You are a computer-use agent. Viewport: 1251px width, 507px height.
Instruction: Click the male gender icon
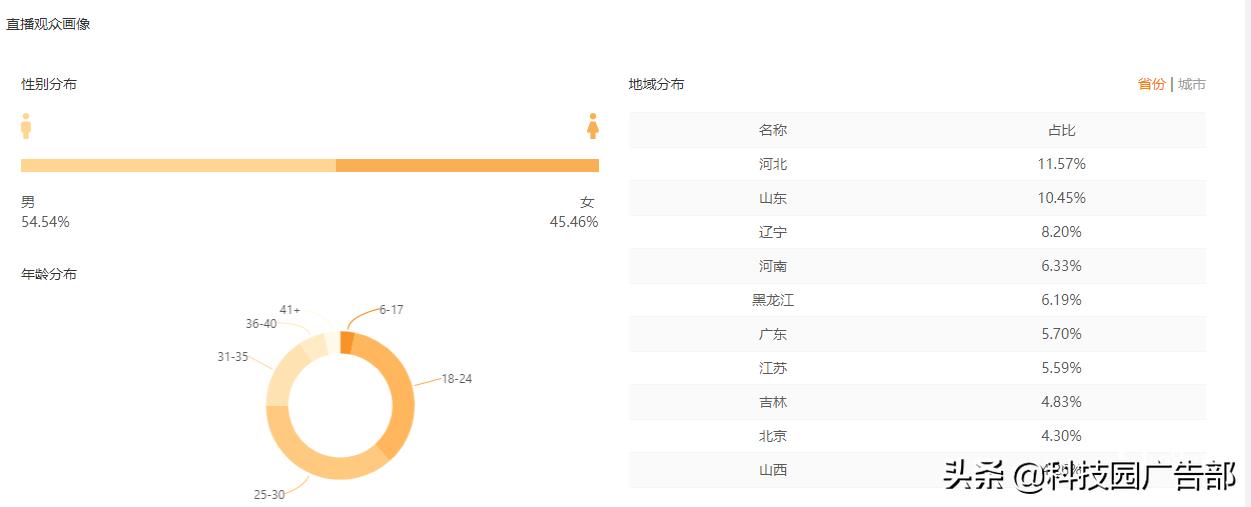pyautogui.click(x=26, y=126)
